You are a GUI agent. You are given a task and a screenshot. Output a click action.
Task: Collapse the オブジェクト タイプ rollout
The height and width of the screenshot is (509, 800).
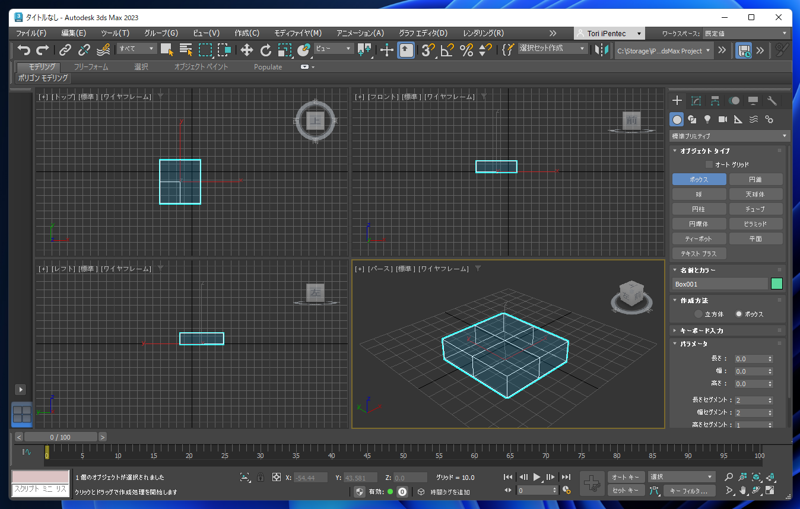(x=705, y=151)
